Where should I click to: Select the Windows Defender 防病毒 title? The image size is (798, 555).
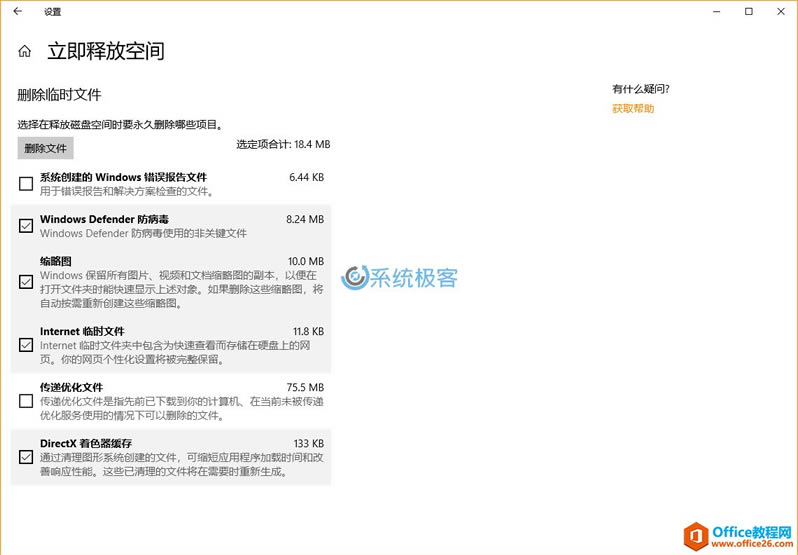coord(104,219)
